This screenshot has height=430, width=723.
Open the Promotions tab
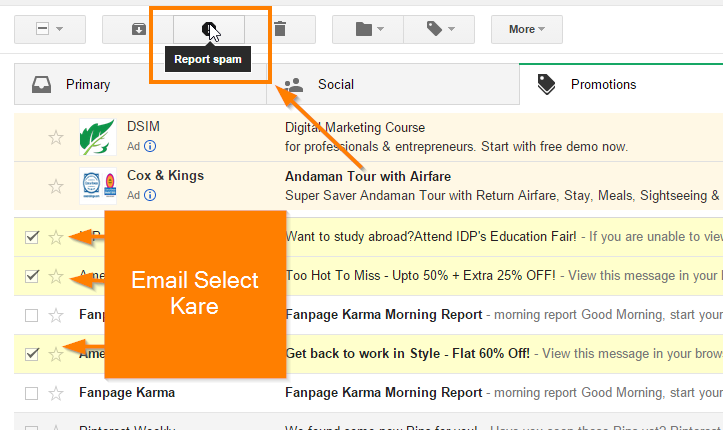tap(621, 84)
